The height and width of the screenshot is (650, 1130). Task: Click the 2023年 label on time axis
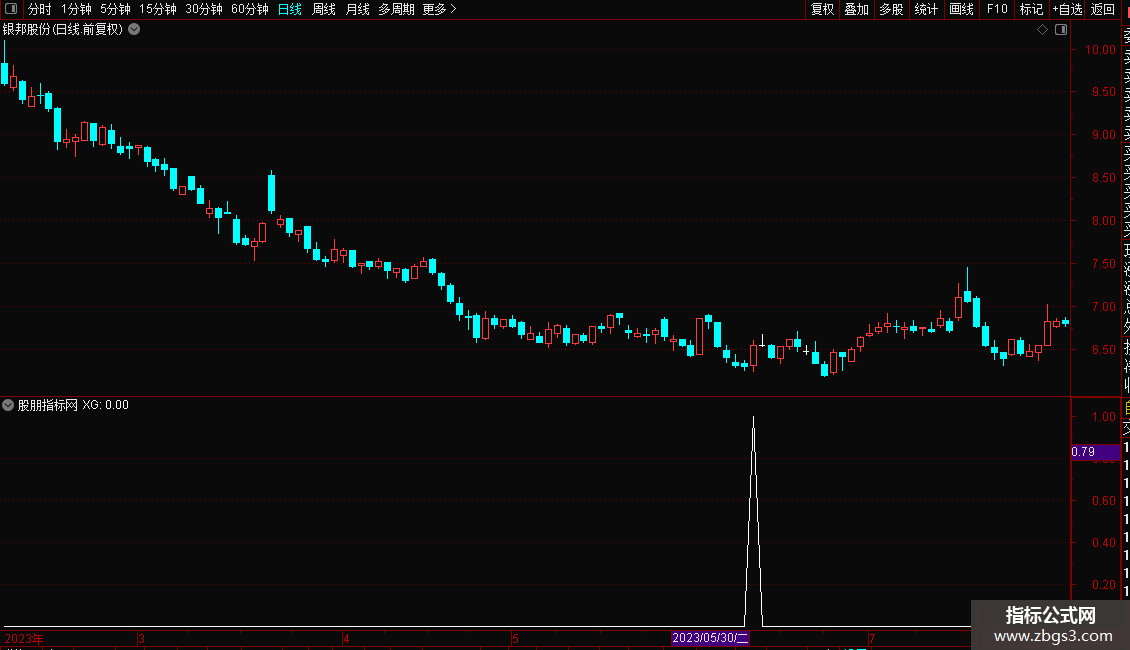coord(24,638)
